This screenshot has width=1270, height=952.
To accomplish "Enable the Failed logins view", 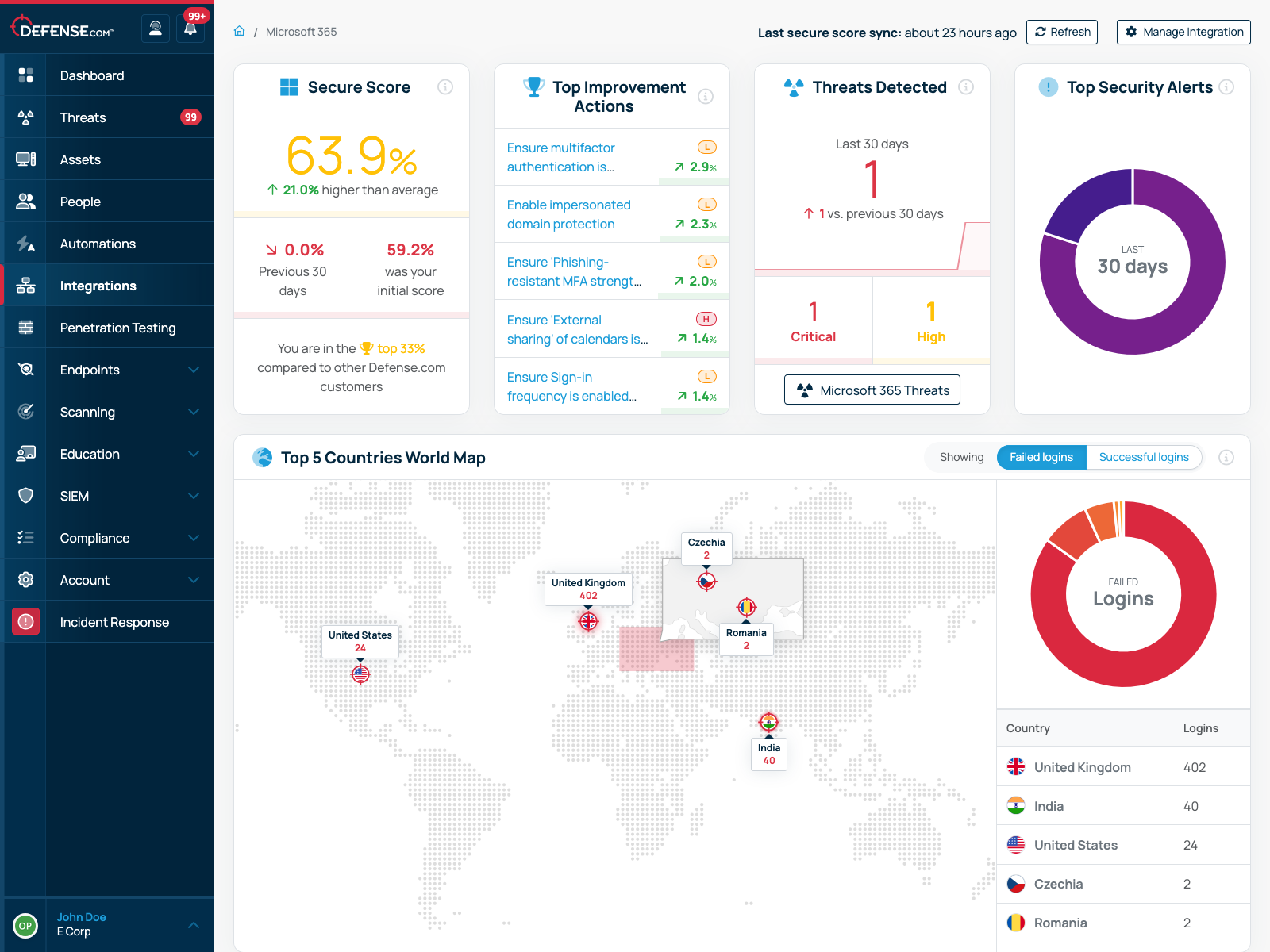I will (1041, 457).
